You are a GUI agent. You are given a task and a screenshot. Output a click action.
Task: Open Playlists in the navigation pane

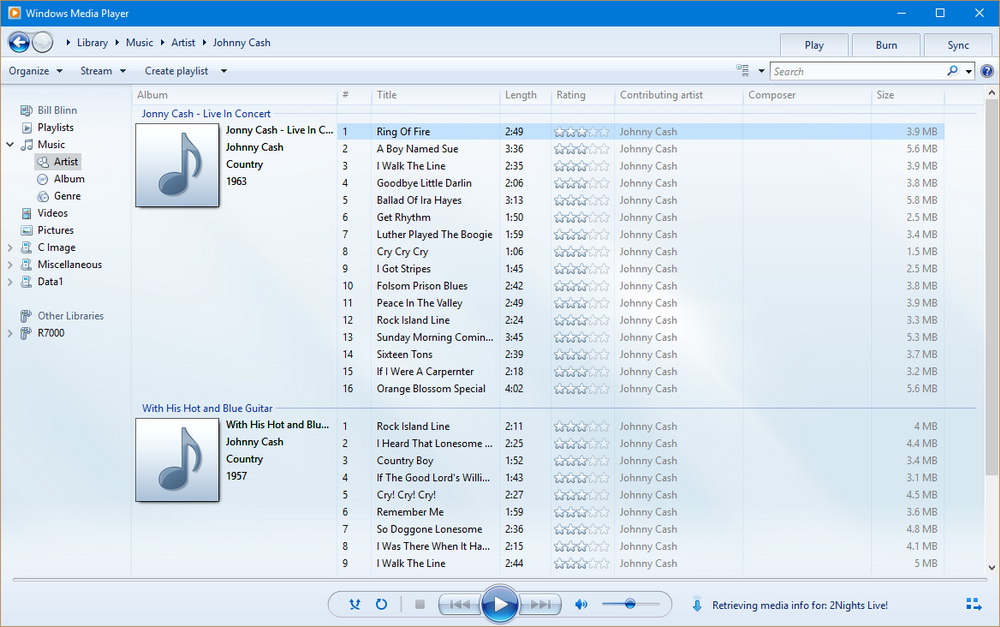[55, 128]
